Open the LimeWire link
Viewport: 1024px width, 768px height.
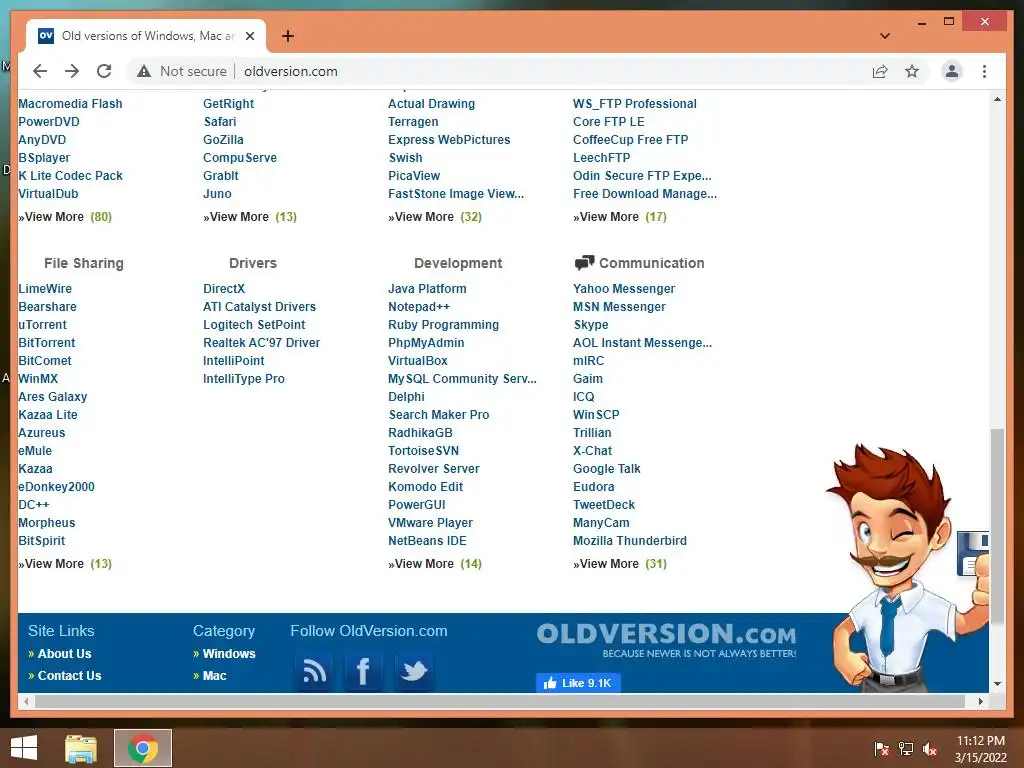coord(45,289)
